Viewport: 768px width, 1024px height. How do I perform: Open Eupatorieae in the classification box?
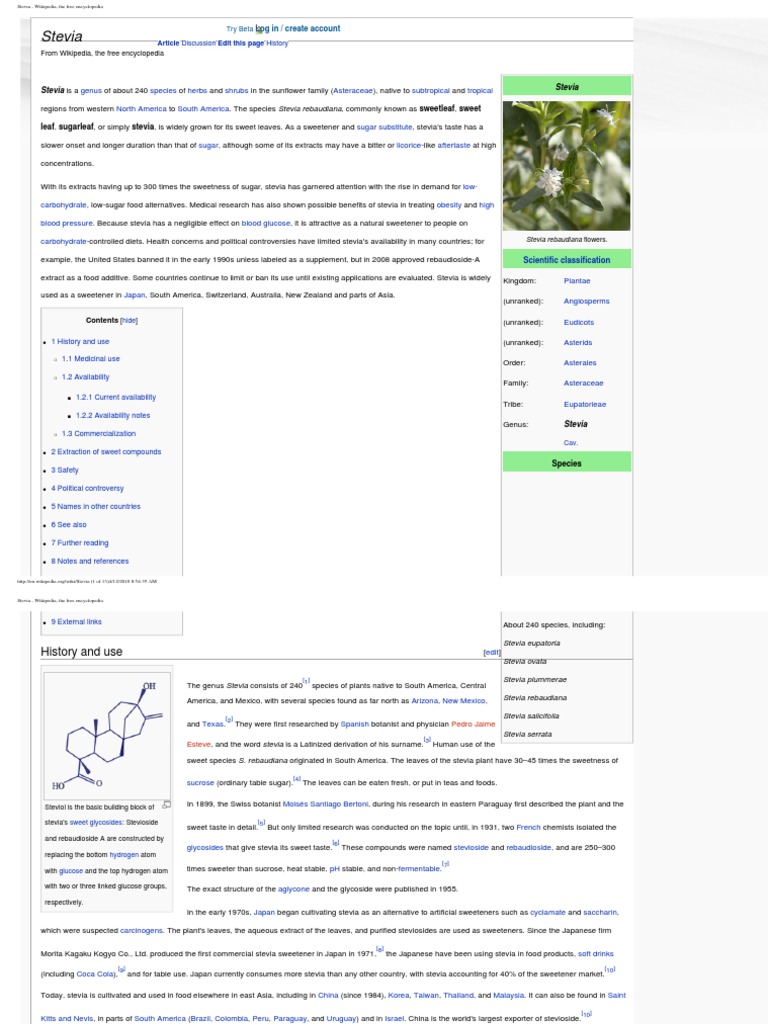click(584, 405)
